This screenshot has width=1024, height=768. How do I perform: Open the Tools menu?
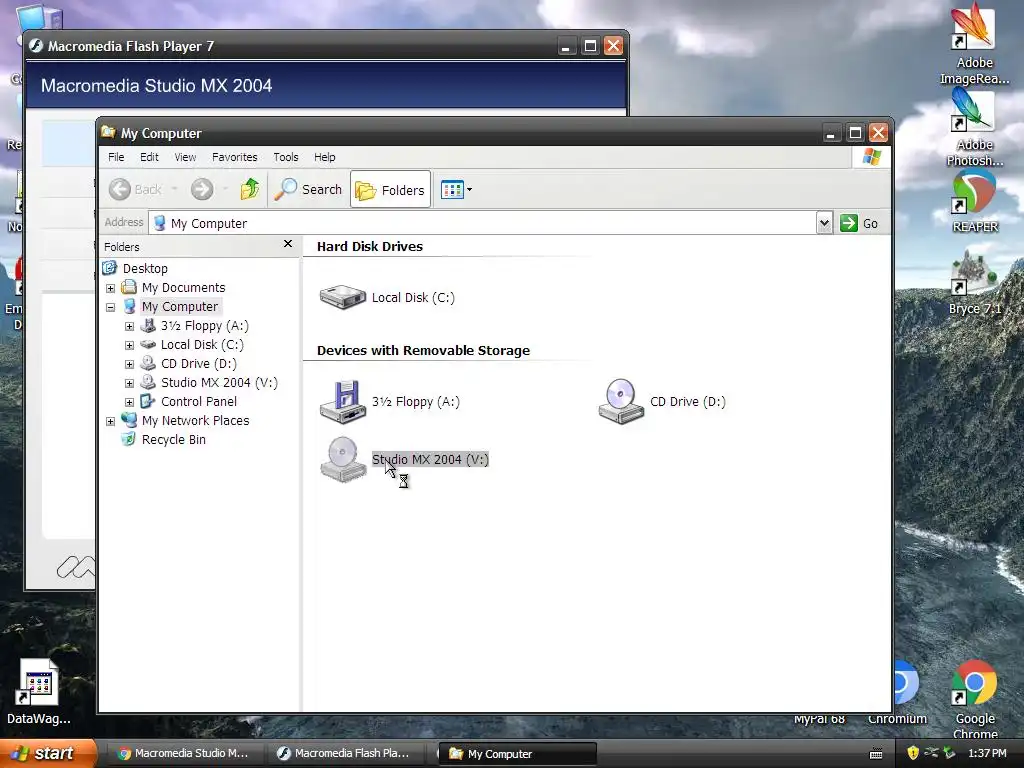click(x=285, y=157)
